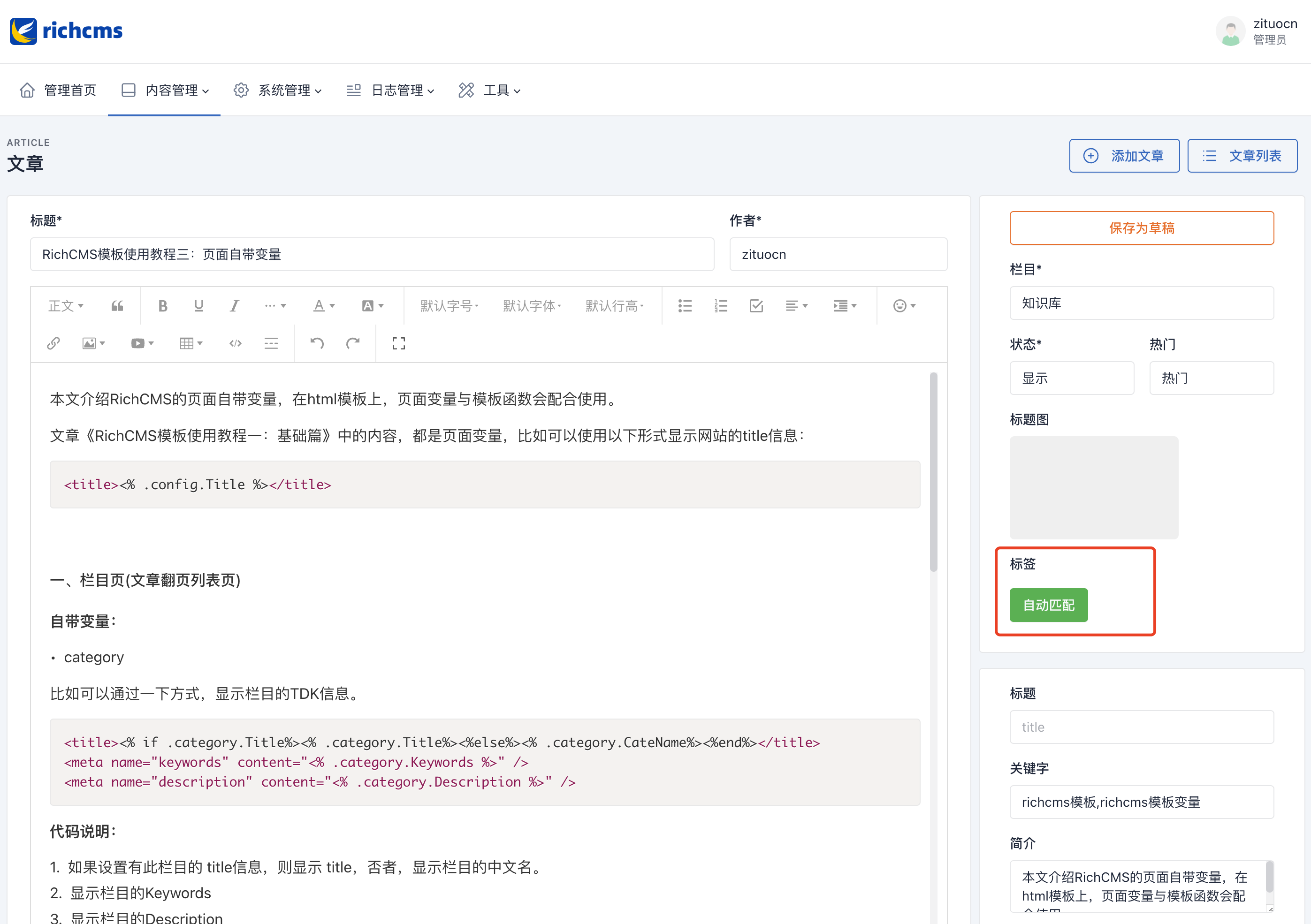Viewport: 1311px width, 924px height.
Task: Open the 正文 paragraph style dropdown
Action: click(66, 306)
